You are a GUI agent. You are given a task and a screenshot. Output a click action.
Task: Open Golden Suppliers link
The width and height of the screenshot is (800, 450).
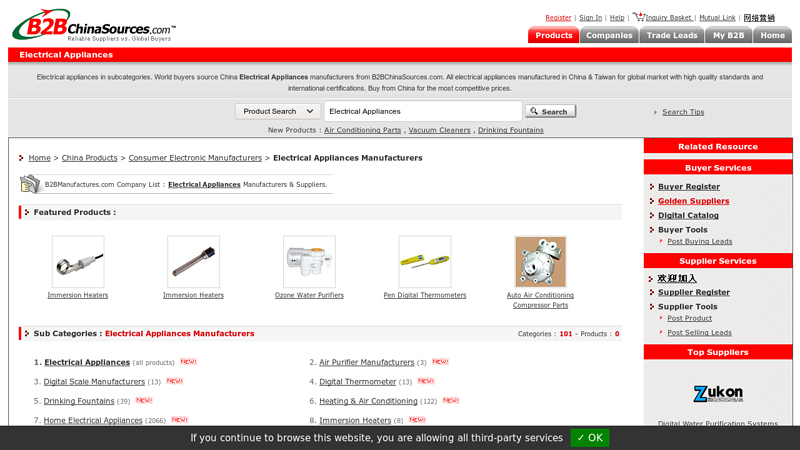(x=693, y=201)
